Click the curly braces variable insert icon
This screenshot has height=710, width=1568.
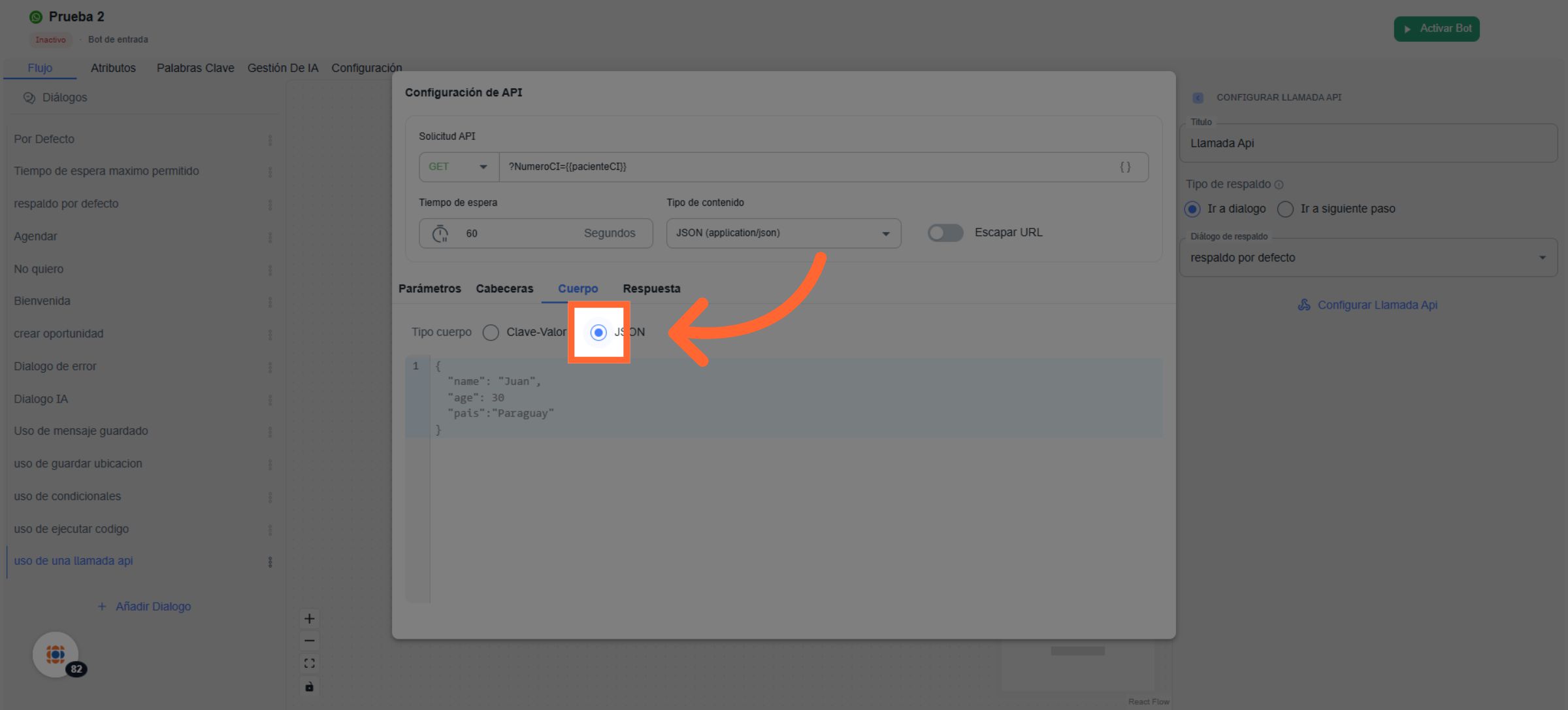click(1125, 167)
